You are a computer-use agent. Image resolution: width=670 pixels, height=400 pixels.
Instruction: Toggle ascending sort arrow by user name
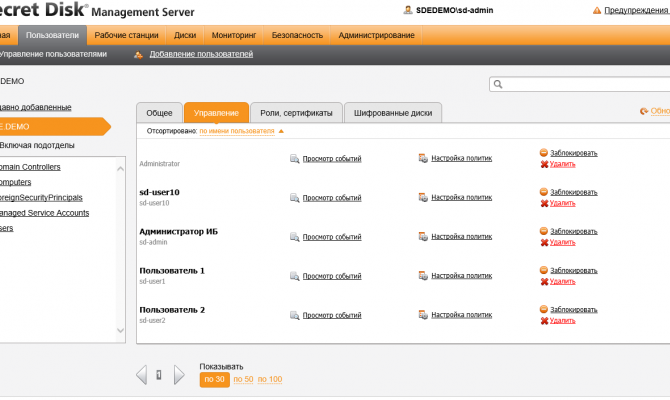281,131
